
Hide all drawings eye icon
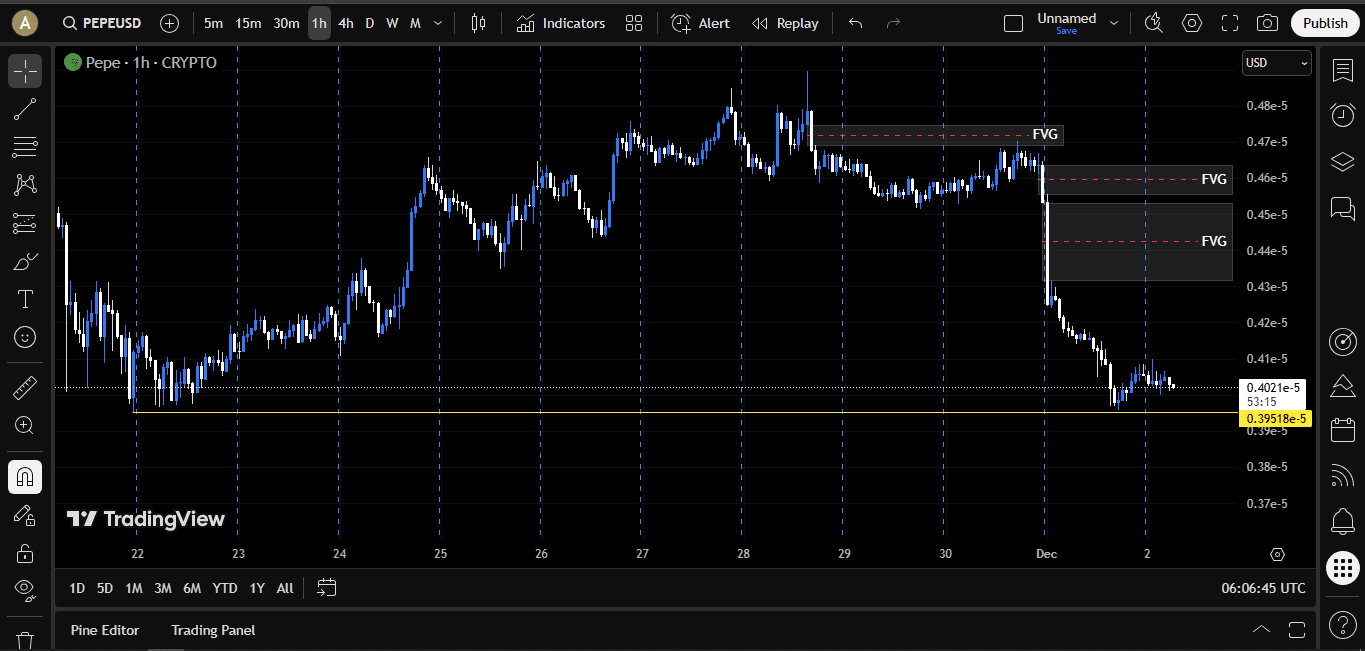coord(25,590)
